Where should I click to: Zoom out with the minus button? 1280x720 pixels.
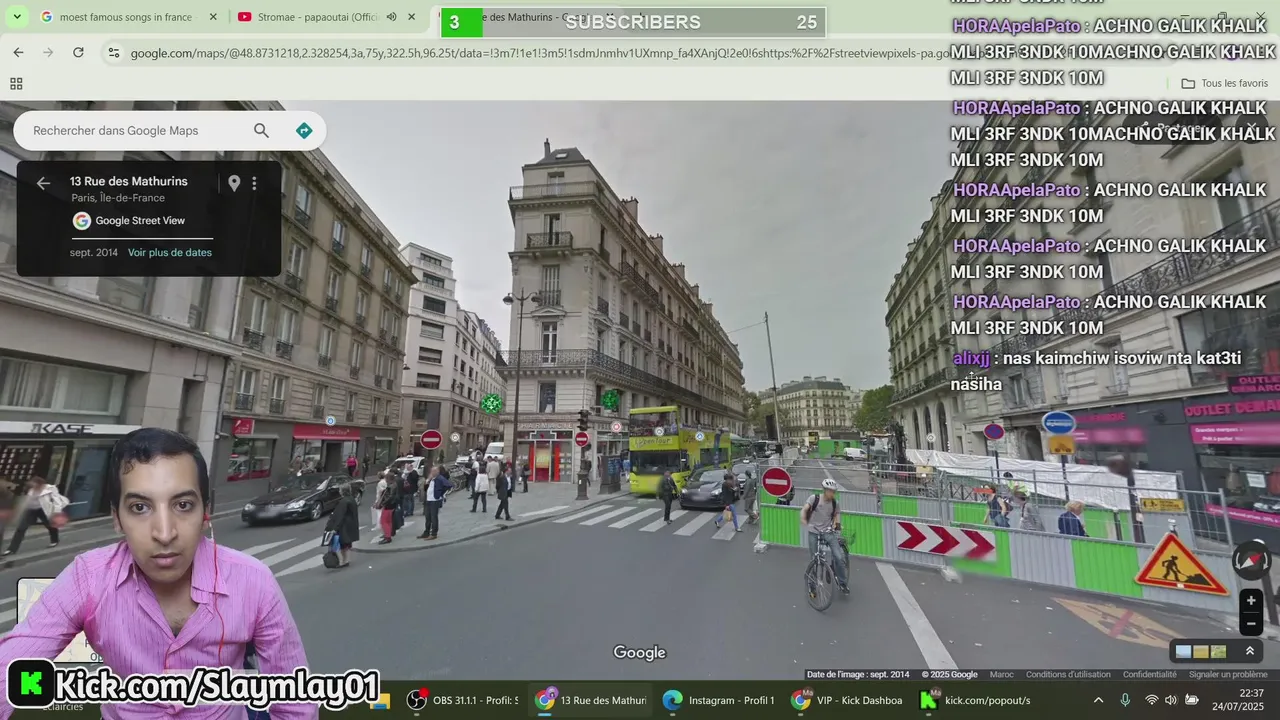[1250, 624]
